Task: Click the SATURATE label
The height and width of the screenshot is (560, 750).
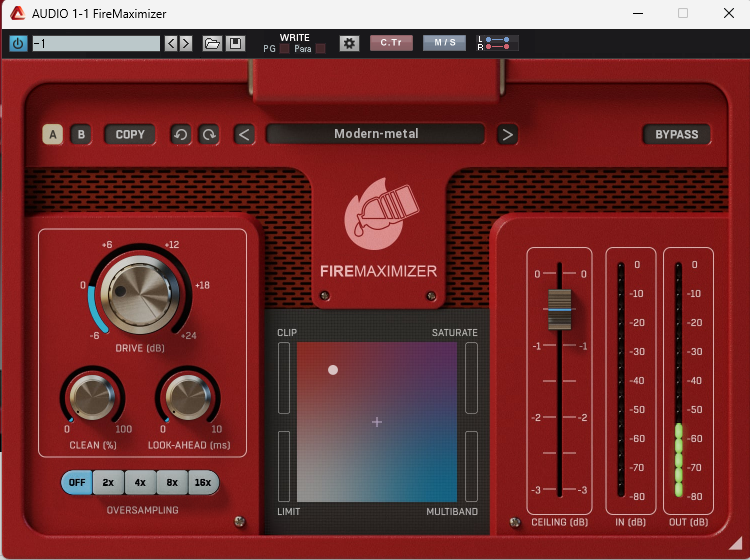Action: 454,332
